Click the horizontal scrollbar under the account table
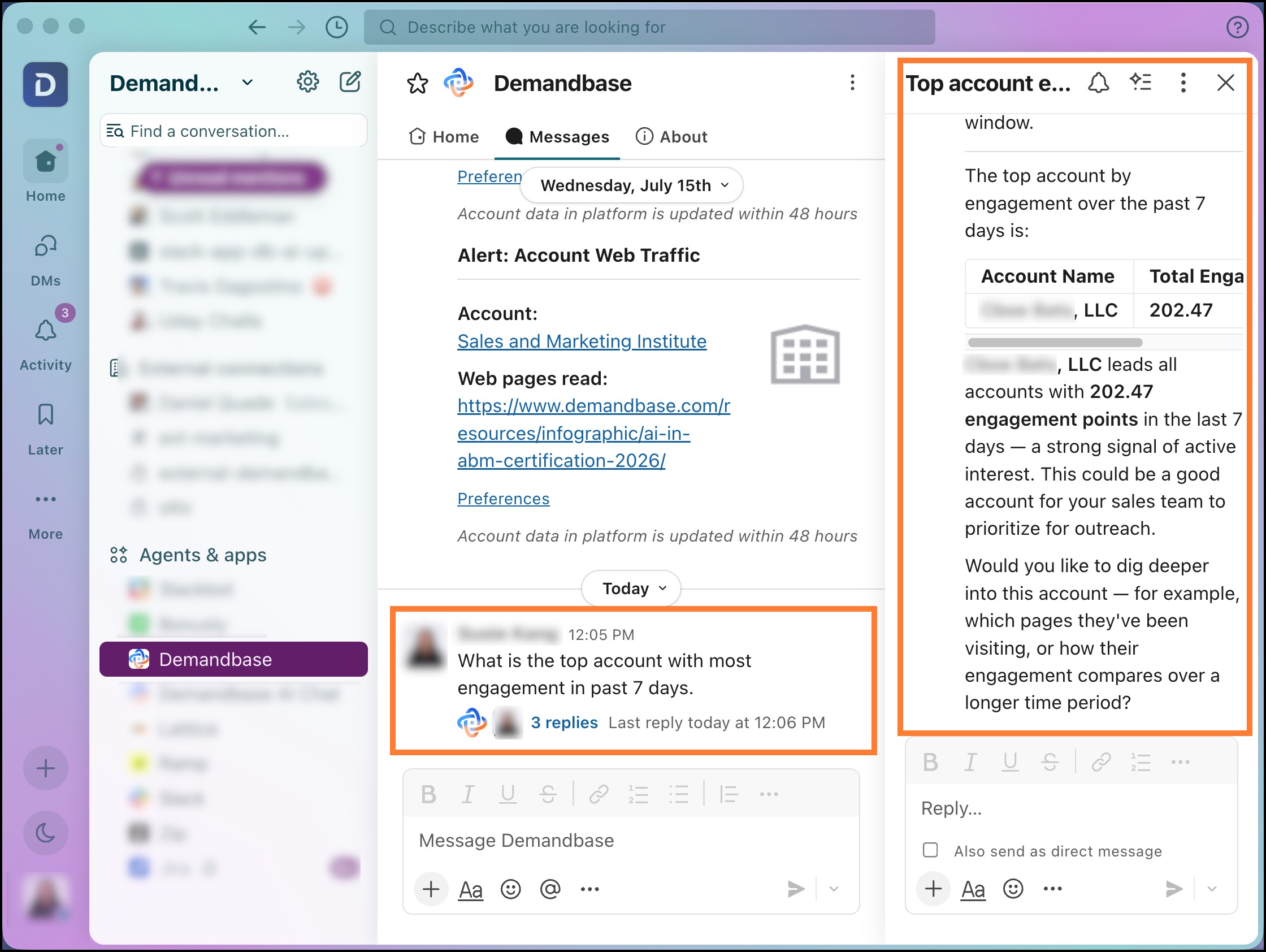The height and width of the screenshot is (952, 1266). pos(1055,343)
